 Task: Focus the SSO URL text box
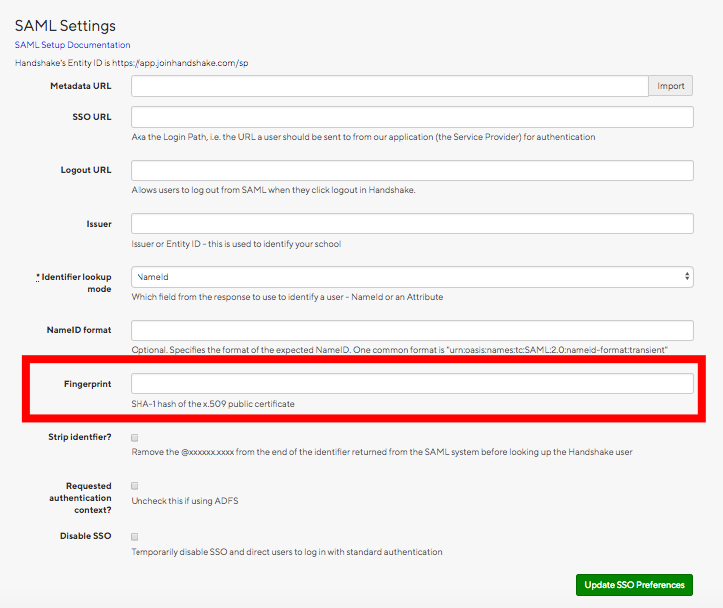point(412,117)
